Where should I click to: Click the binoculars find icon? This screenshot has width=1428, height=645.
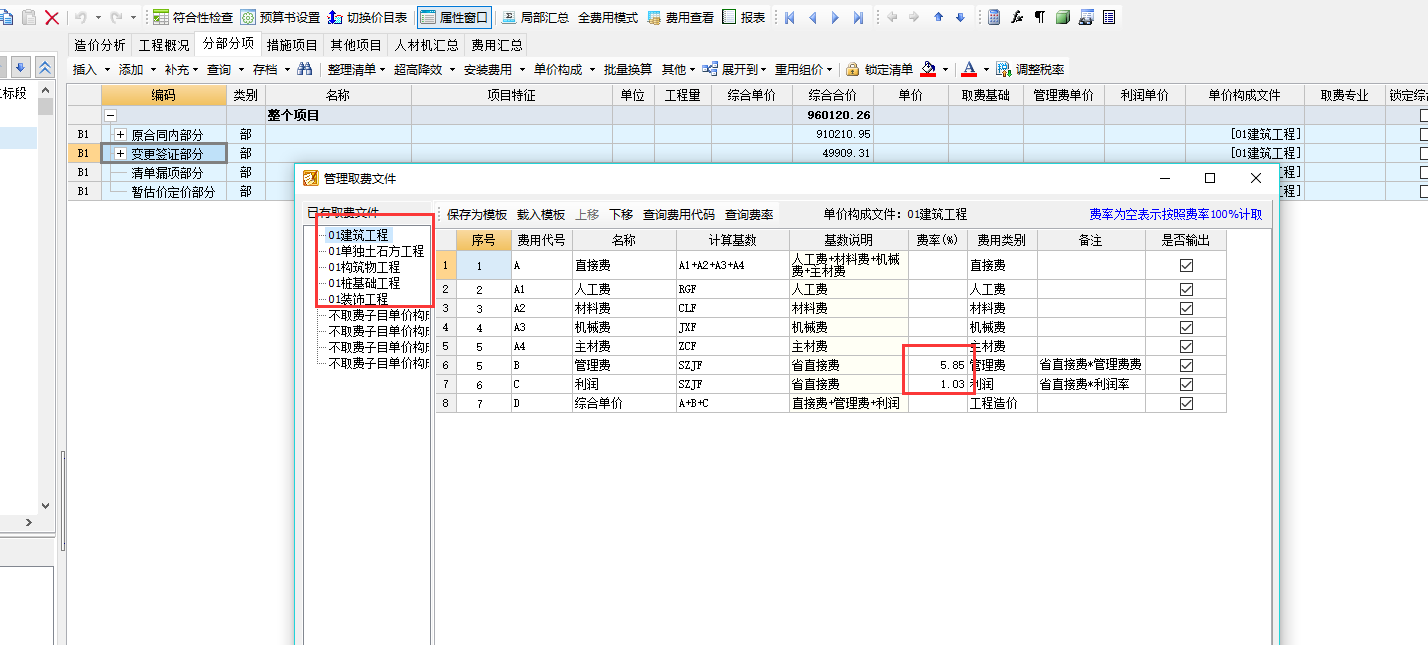[x=306, y=69]
